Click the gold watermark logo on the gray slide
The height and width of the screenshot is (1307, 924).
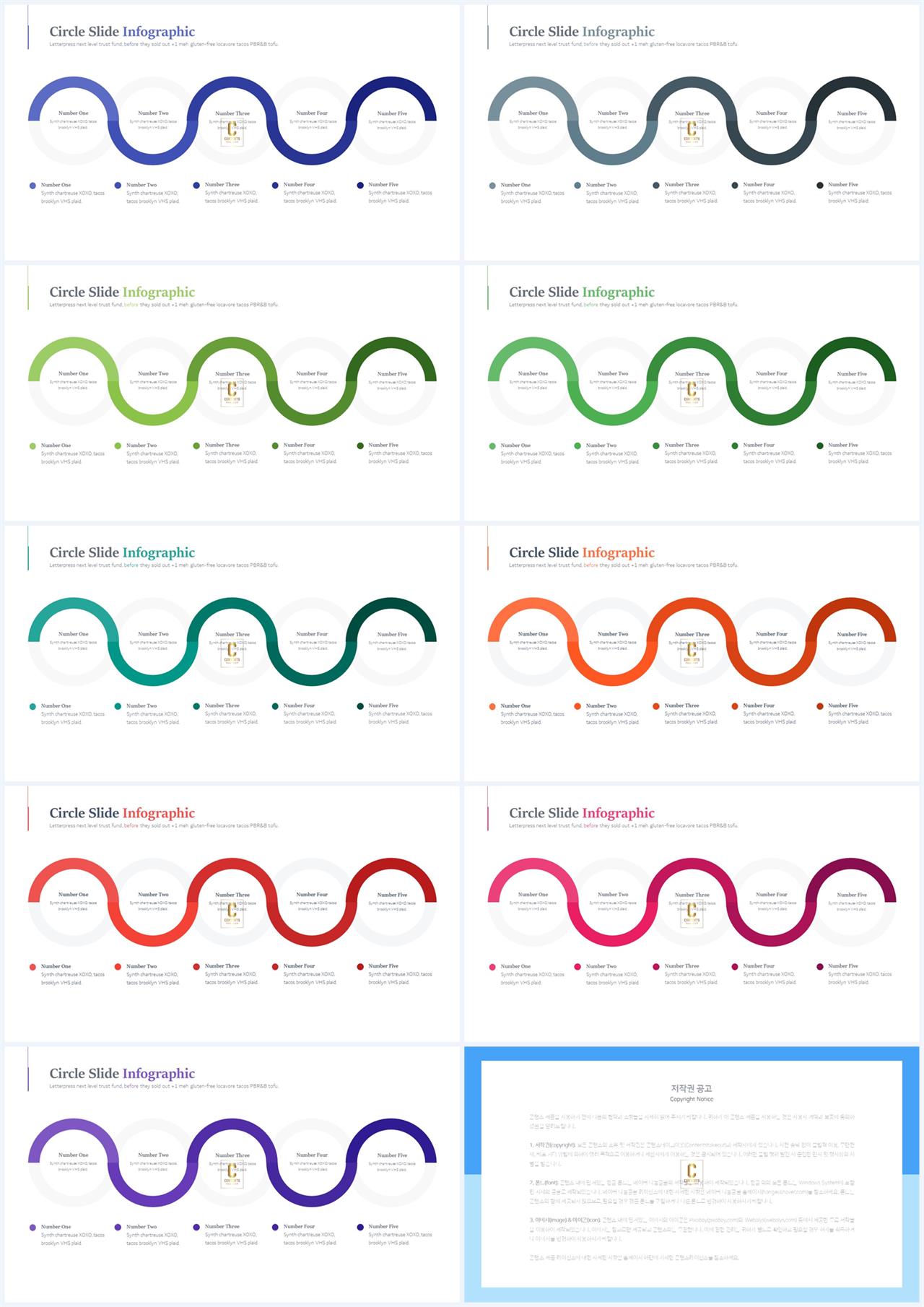pyautogui.click(x=692, y=133)
